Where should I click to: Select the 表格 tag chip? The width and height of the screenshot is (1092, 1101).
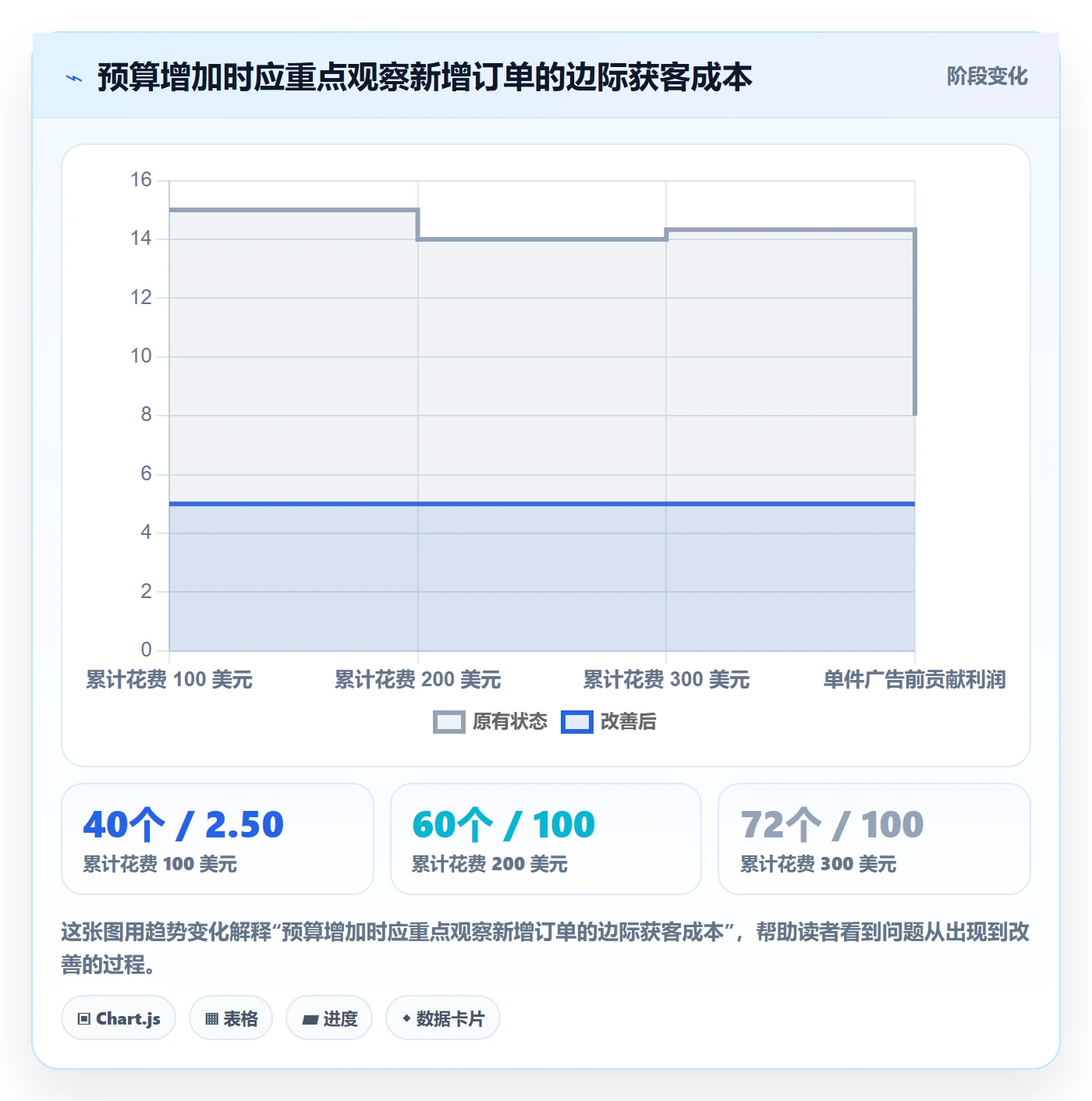coord(231,1018)
